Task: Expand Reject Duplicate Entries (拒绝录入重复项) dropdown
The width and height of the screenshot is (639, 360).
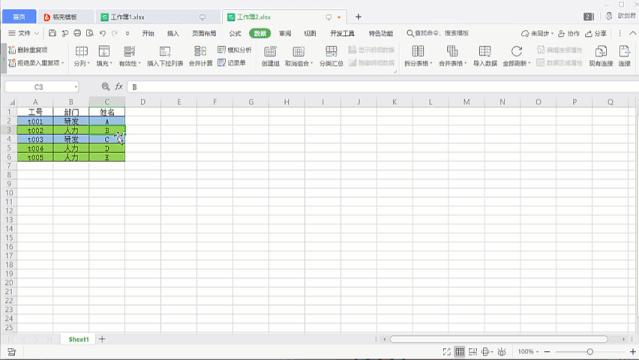Action: tap(63, 63)
